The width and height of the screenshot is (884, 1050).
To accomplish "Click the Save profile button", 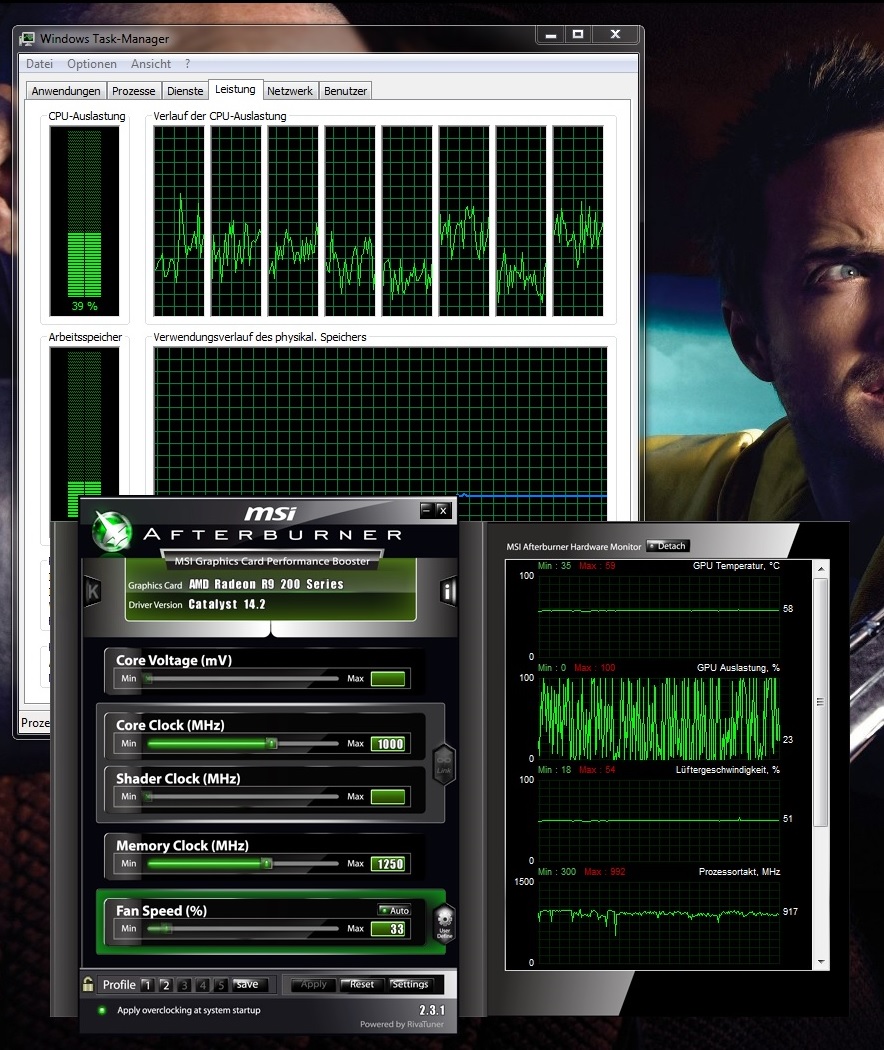I will (251, 984).
